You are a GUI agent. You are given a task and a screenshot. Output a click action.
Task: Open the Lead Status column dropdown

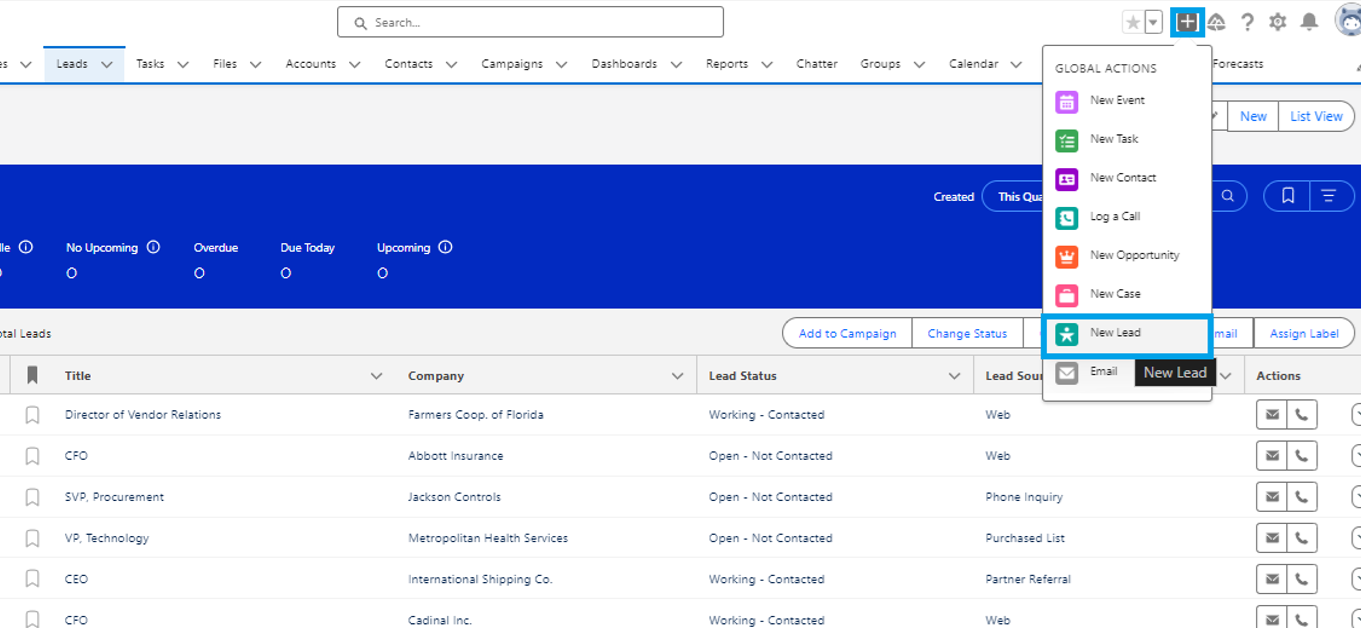(x=953, y=375)
